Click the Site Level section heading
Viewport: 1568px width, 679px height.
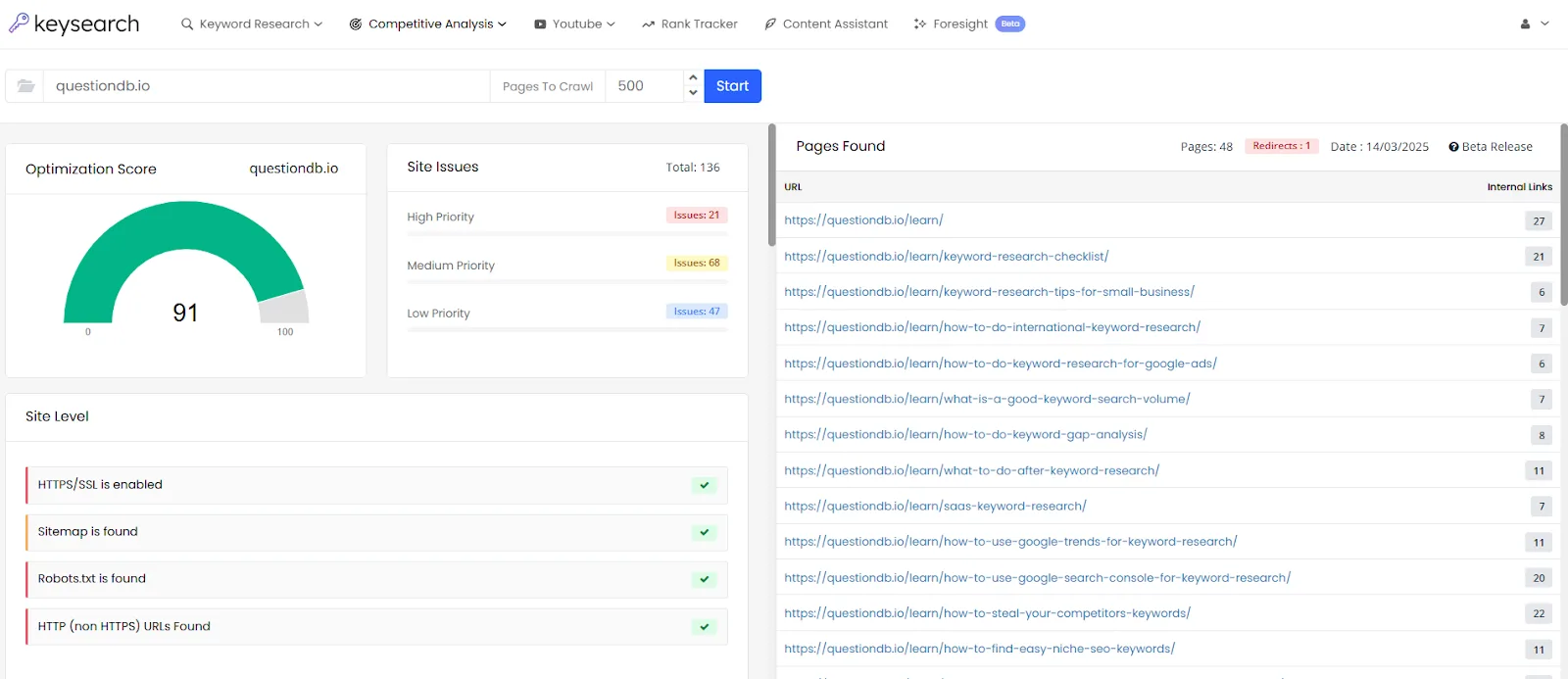coord(57,416)
